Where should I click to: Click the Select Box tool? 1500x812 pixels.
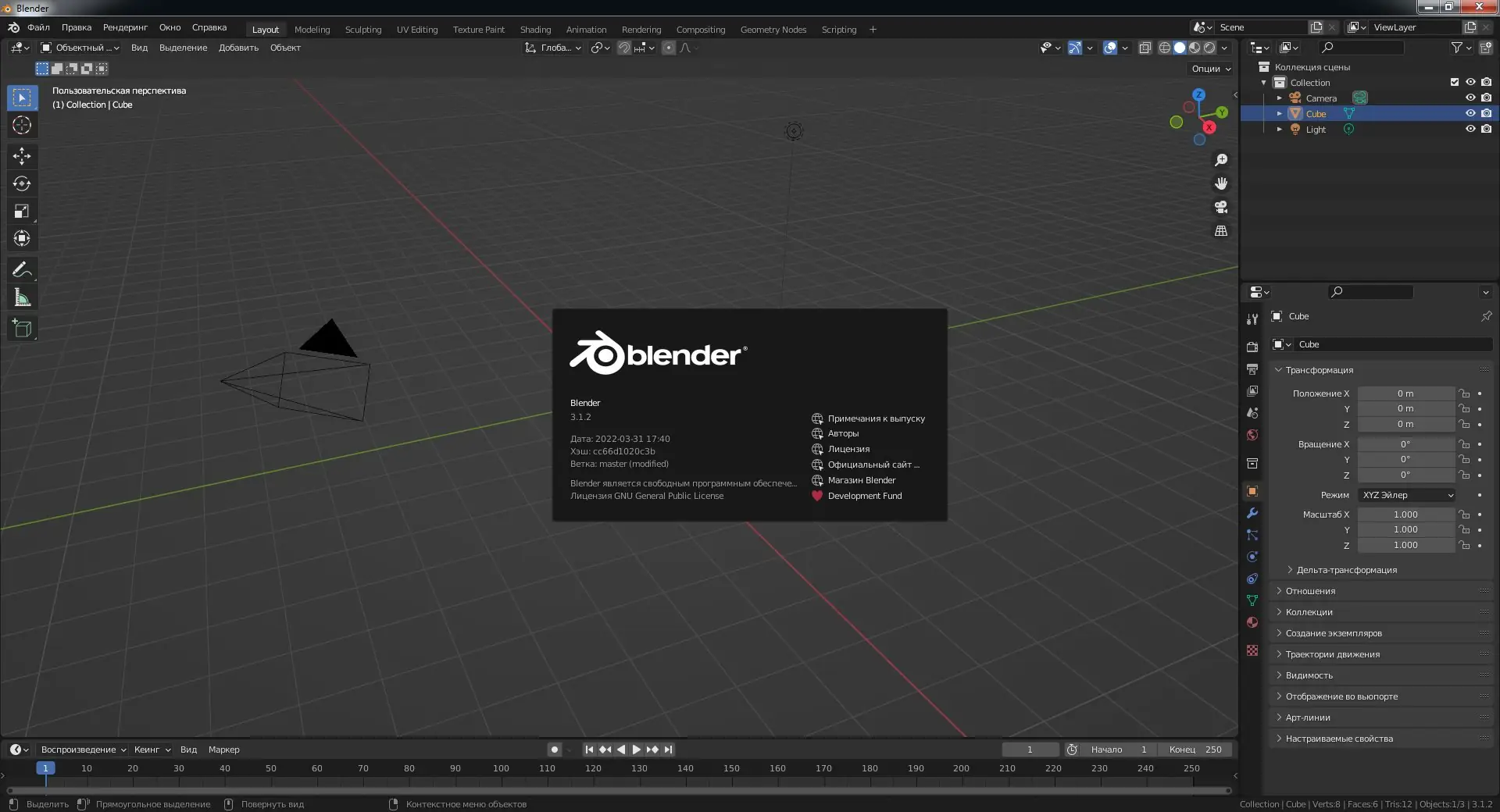pos(22,98)
